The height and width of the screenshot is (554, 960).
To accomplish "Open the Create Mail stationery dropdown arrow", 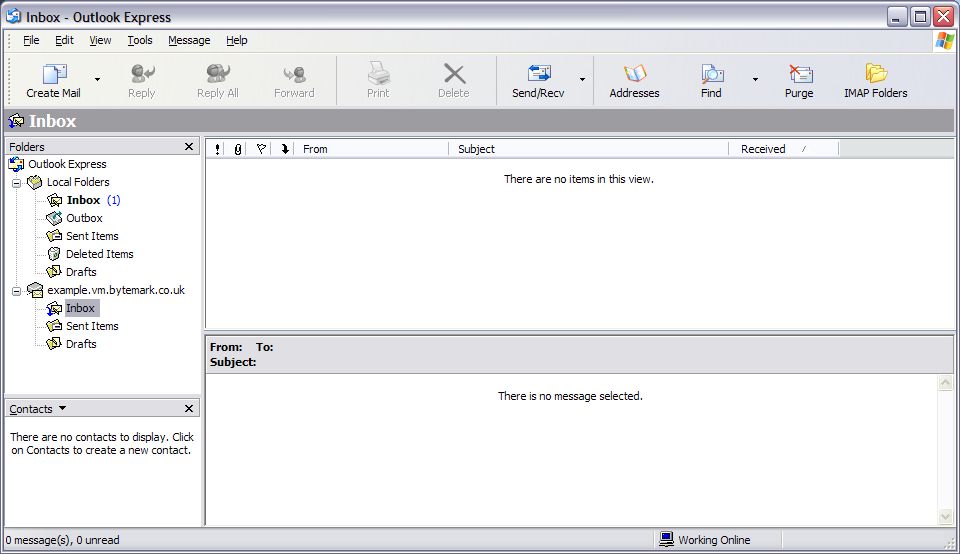I will [97, 80].
